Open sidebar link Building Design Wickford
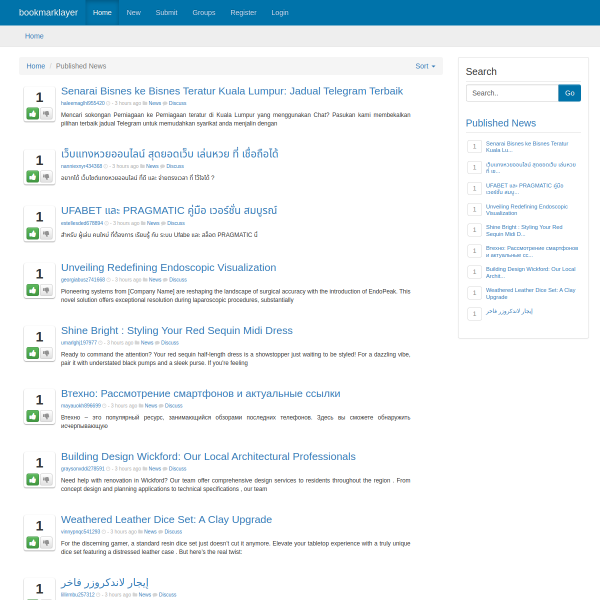The height and width of the screenshot is (600, 600). click(x=530, y=272)
